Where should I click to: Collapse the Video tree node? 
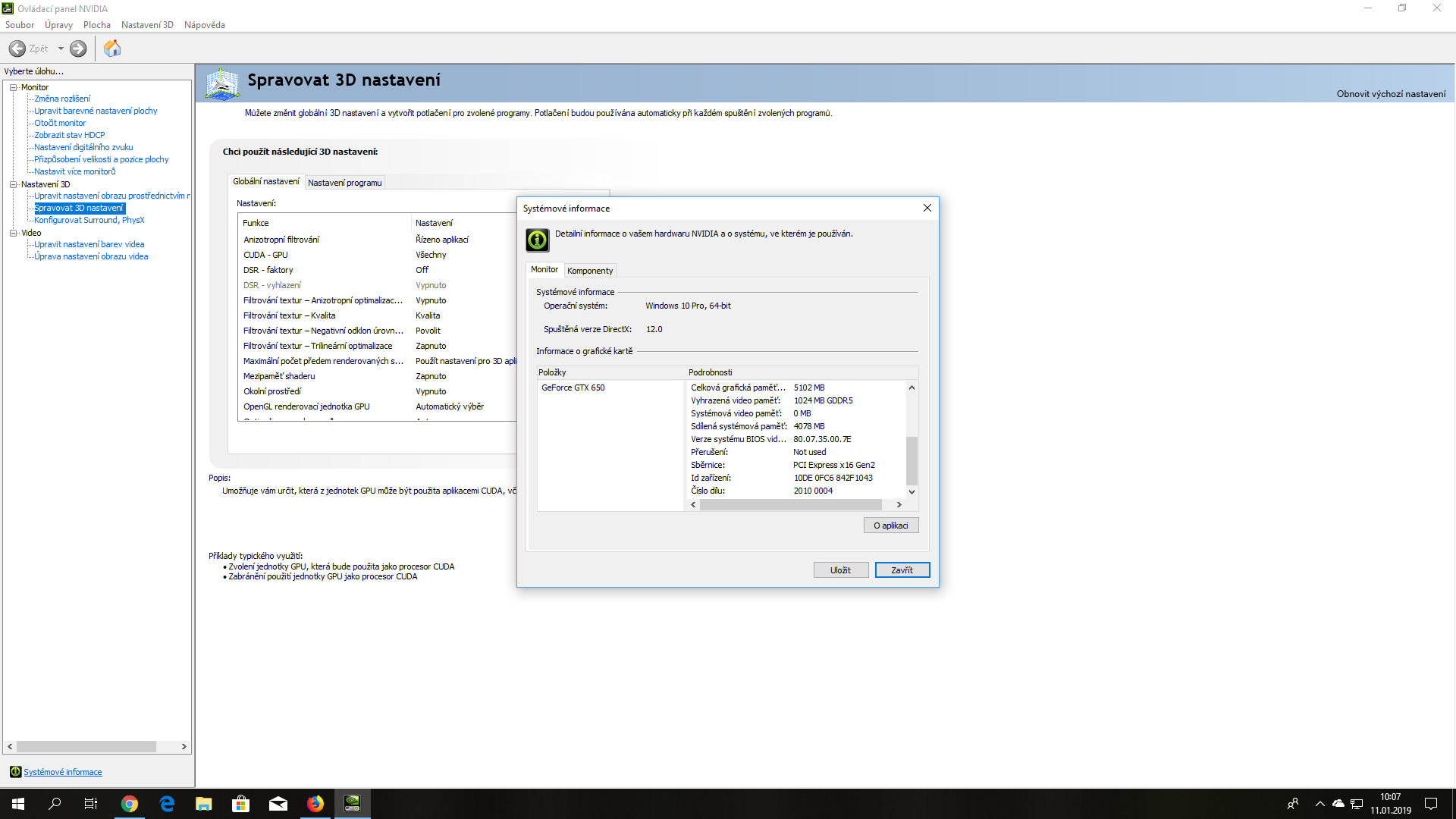[x=13, y=233]
